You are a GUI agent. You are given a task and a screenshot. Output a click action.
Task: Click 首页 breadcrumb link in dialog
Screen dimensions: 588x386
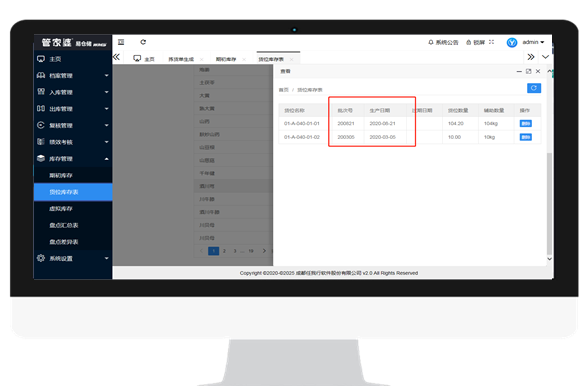tap(284, 90)
